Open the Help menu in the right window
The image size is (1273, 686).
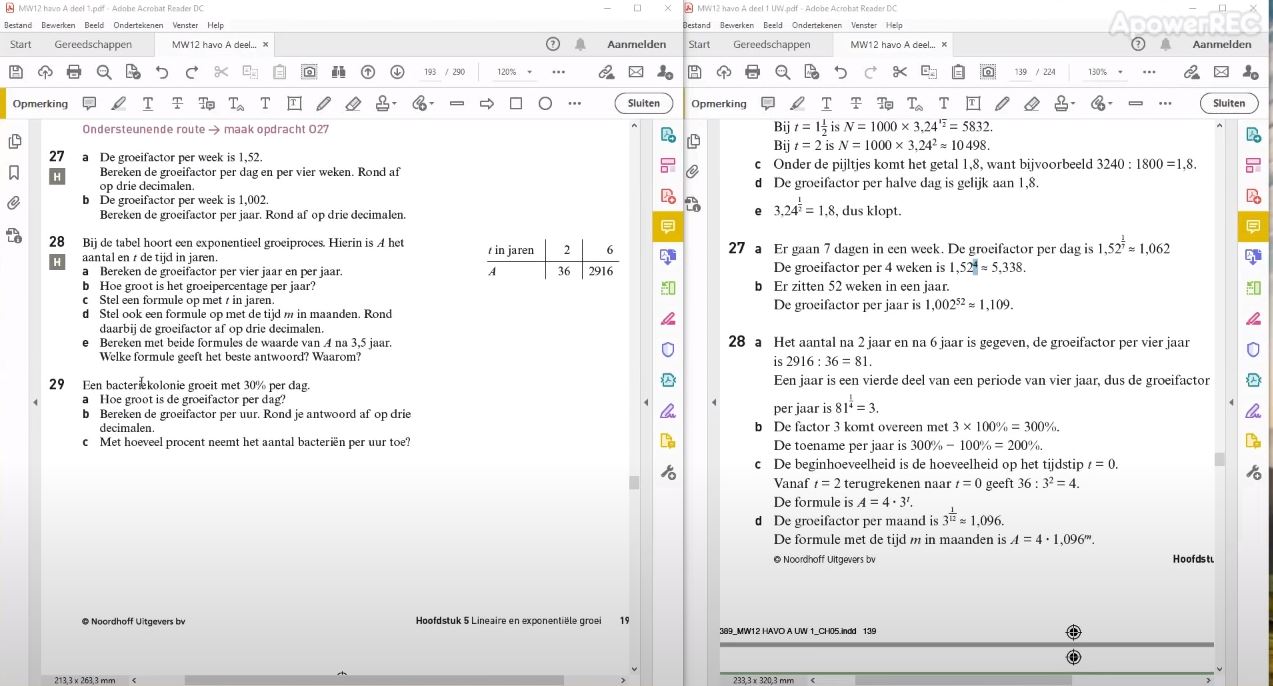click(x=894, y=25)
